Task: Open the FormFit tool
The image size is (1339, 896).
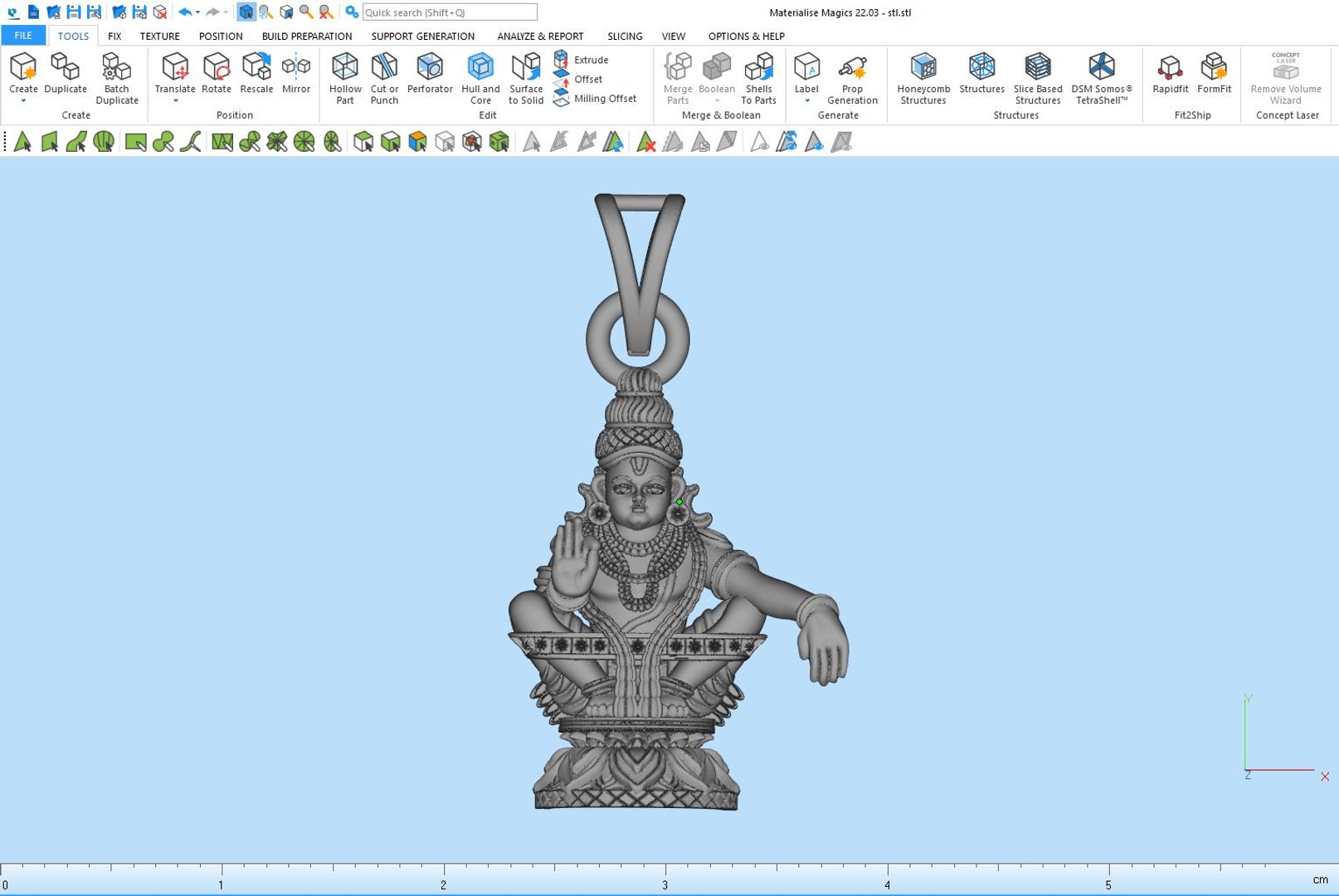Action: click(1214, 73)
